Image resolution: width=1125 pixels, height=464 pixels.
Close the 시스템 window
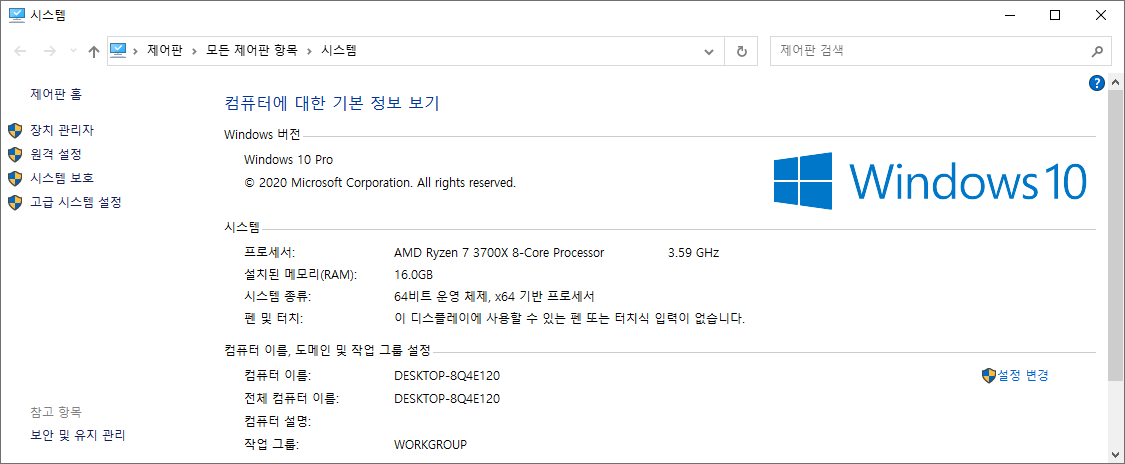point(1101,15)
